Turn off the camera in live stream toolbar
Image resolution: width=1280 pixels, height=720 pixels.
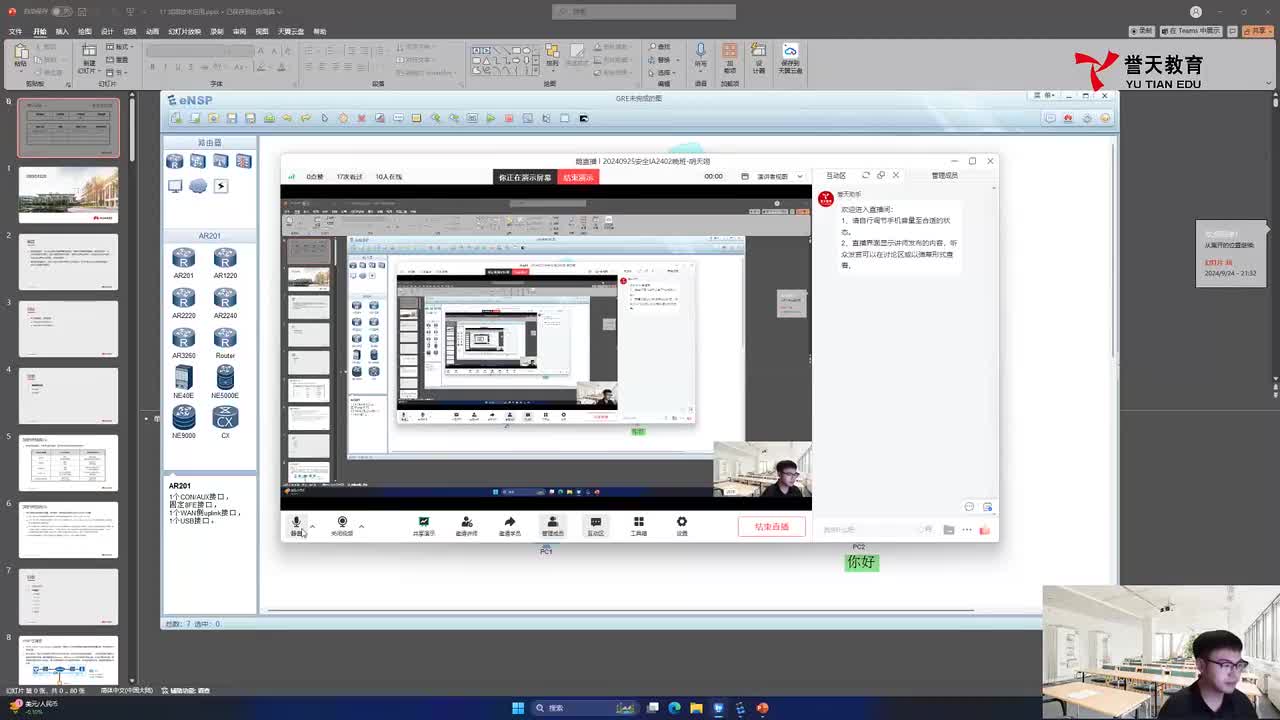coord(342,525)
